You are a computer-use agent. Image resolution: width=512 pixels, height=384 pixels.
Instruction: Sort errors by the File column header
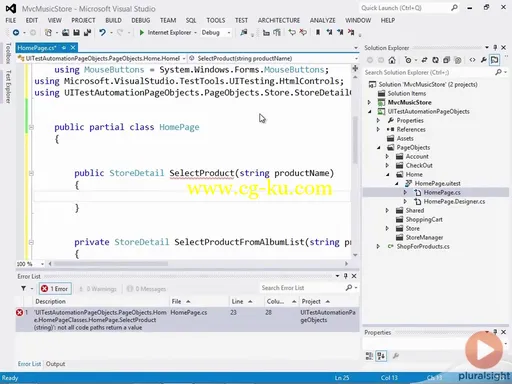click(200, 301)
